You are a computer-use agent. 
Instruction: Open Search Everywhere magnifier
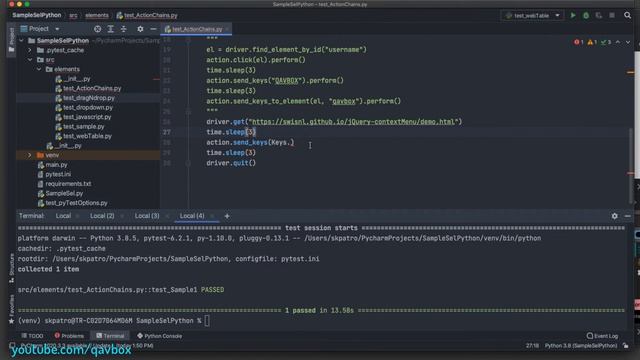[x=627, y=16]
